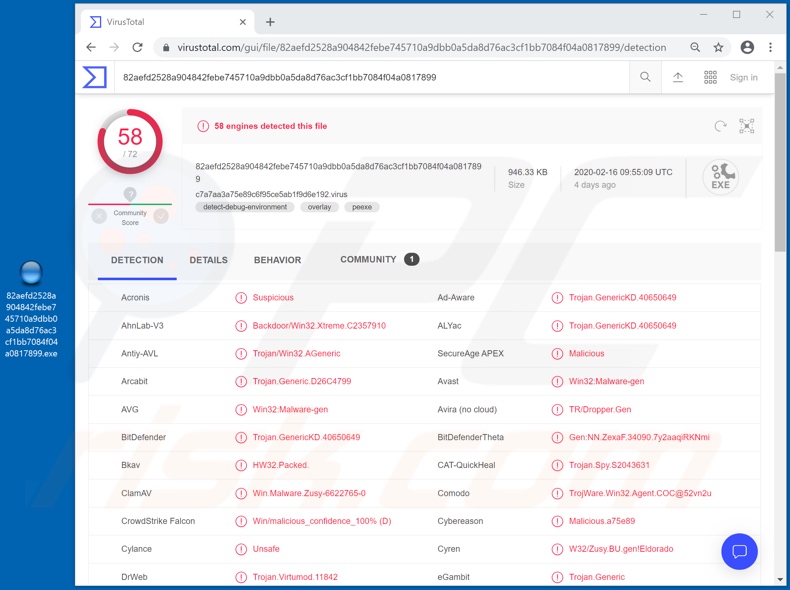Screen dimensions: 790x590
Task: Bookmark this page with the star icon
Action: 718,47
